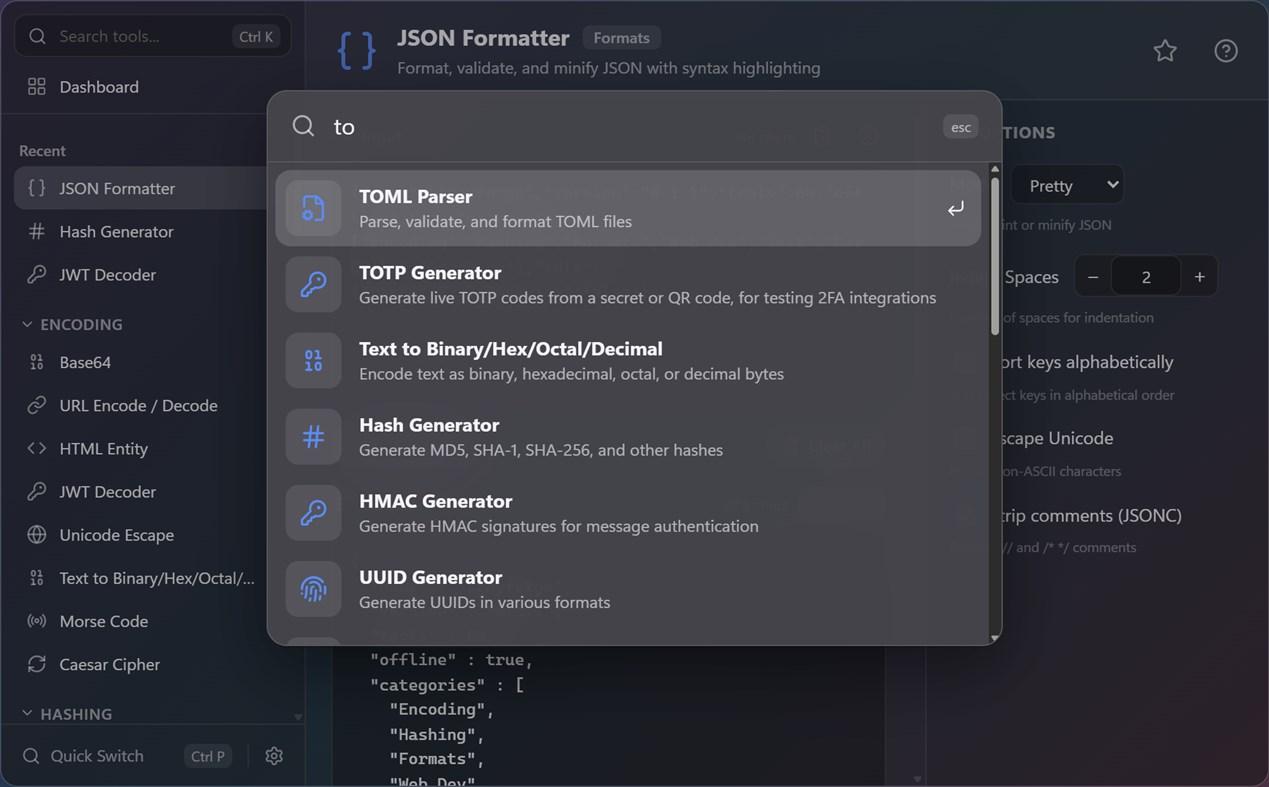Click the Hash Generator sidebar hash icon
This screenshot has width=1269, height=787.
click(x=37, y=231)
